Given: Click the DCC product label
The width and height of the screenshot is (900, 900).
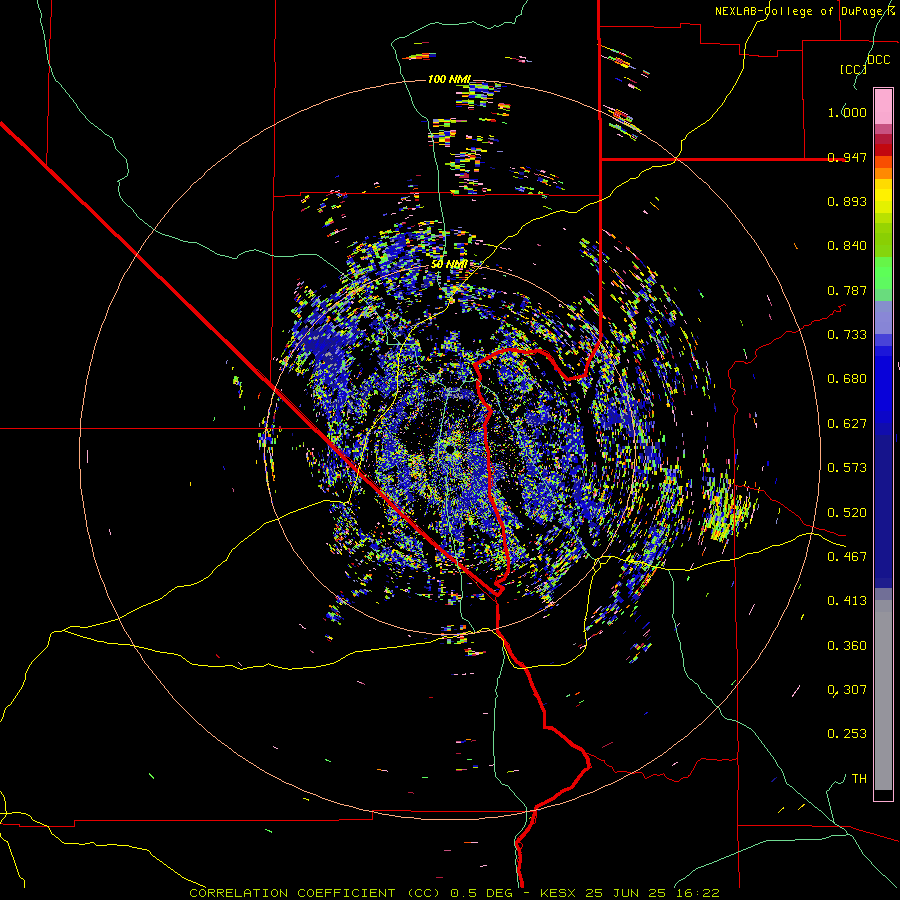Looking at the screenshot, I should click(x=878, y=60).
